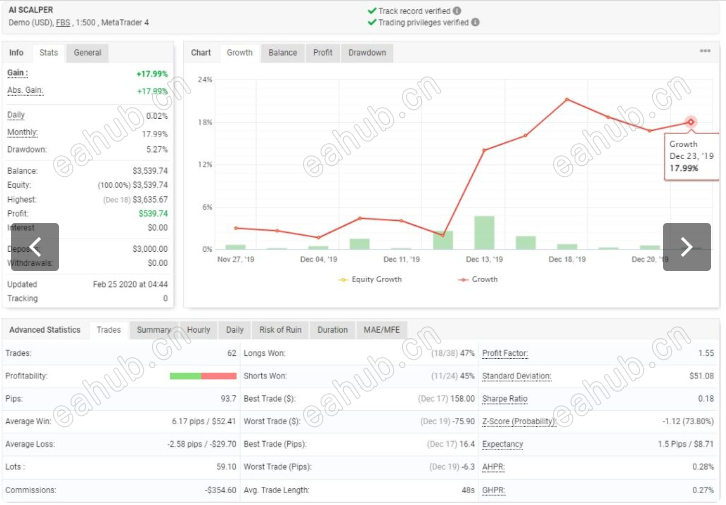Click the Best Trade ($) value 158.00

tap(463, 399)
